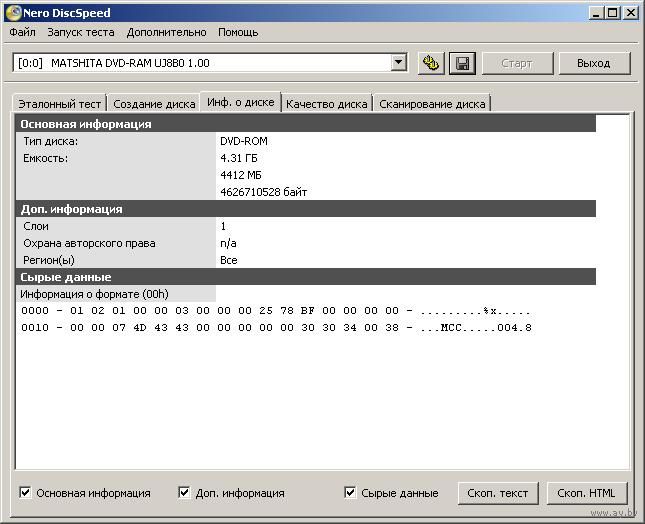This screenshot has height=524, width=645.
Task: Click the Доп. информация section header
Action: pyautogui.click(x=306, y=209)
